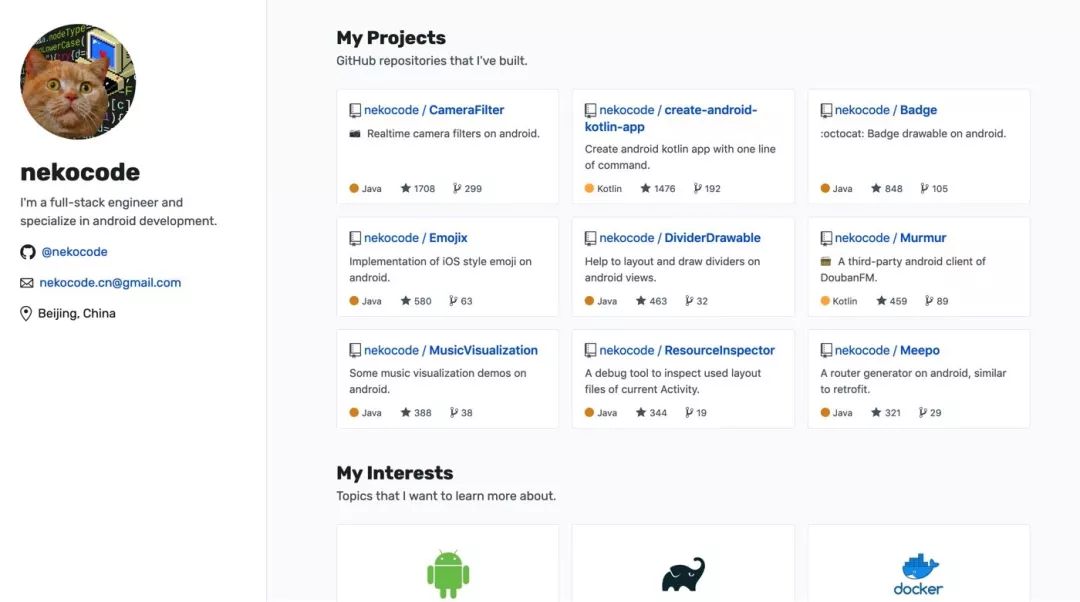Click the Hadoop elephant icon under My Interests
Screen dimensions: 1080x602
pos(683,572)
